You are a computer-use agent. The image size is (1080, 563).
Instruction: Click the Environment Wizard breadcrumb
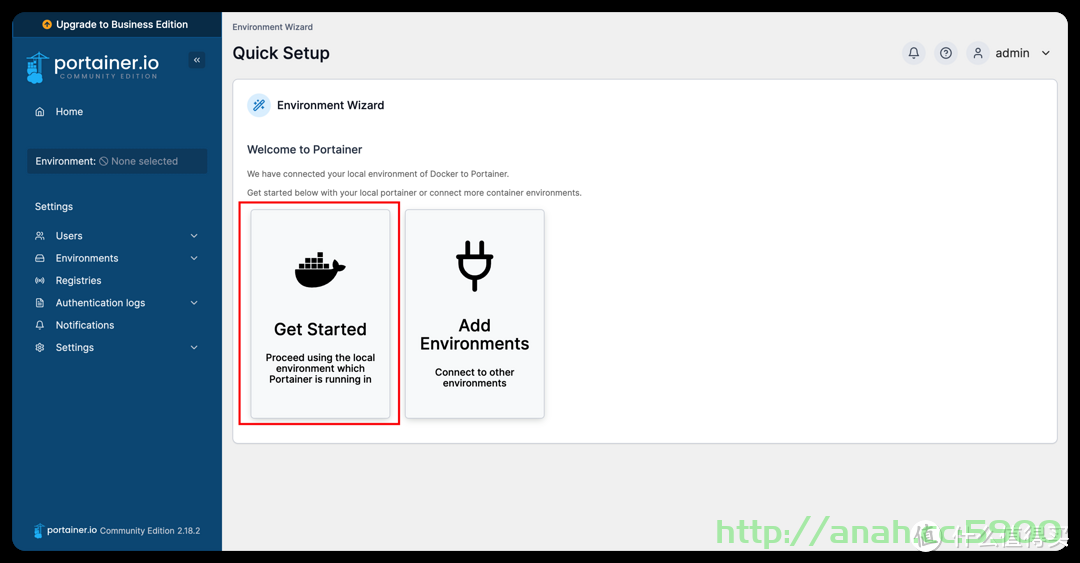273,27
